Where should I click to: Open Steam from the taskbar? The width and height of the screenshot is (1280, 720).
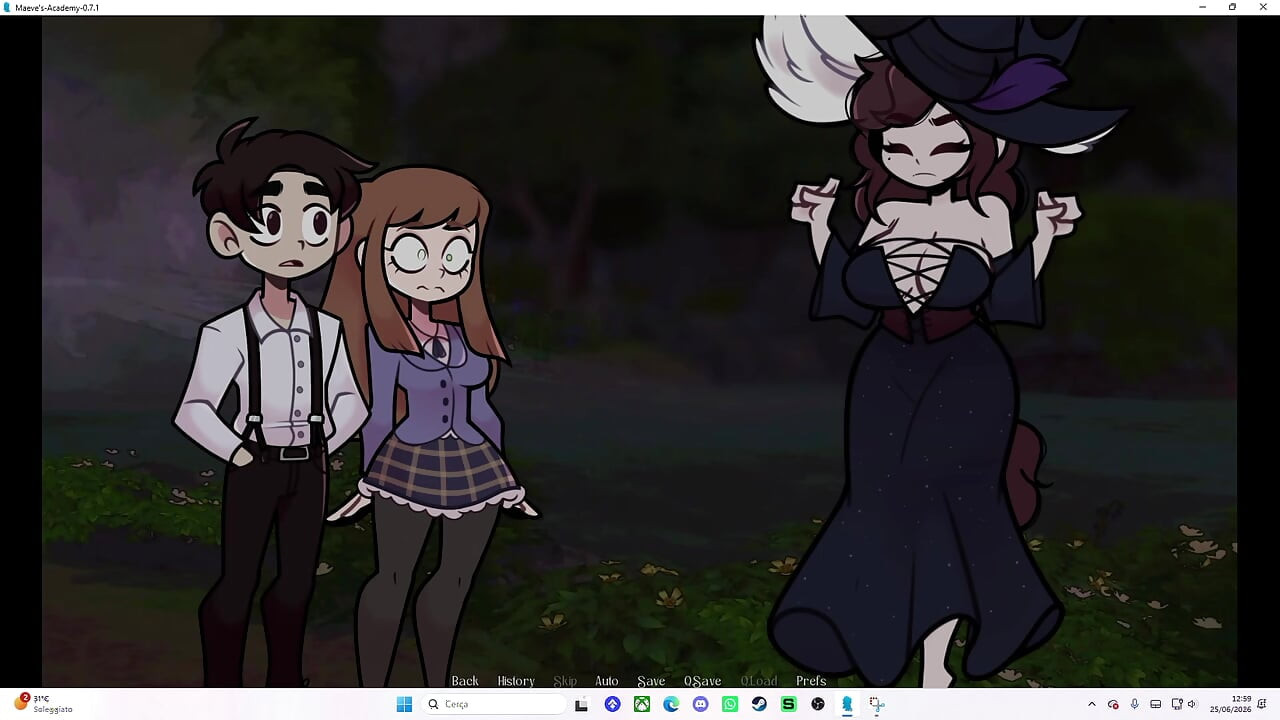pyautogui.click(x=759, y=704)
